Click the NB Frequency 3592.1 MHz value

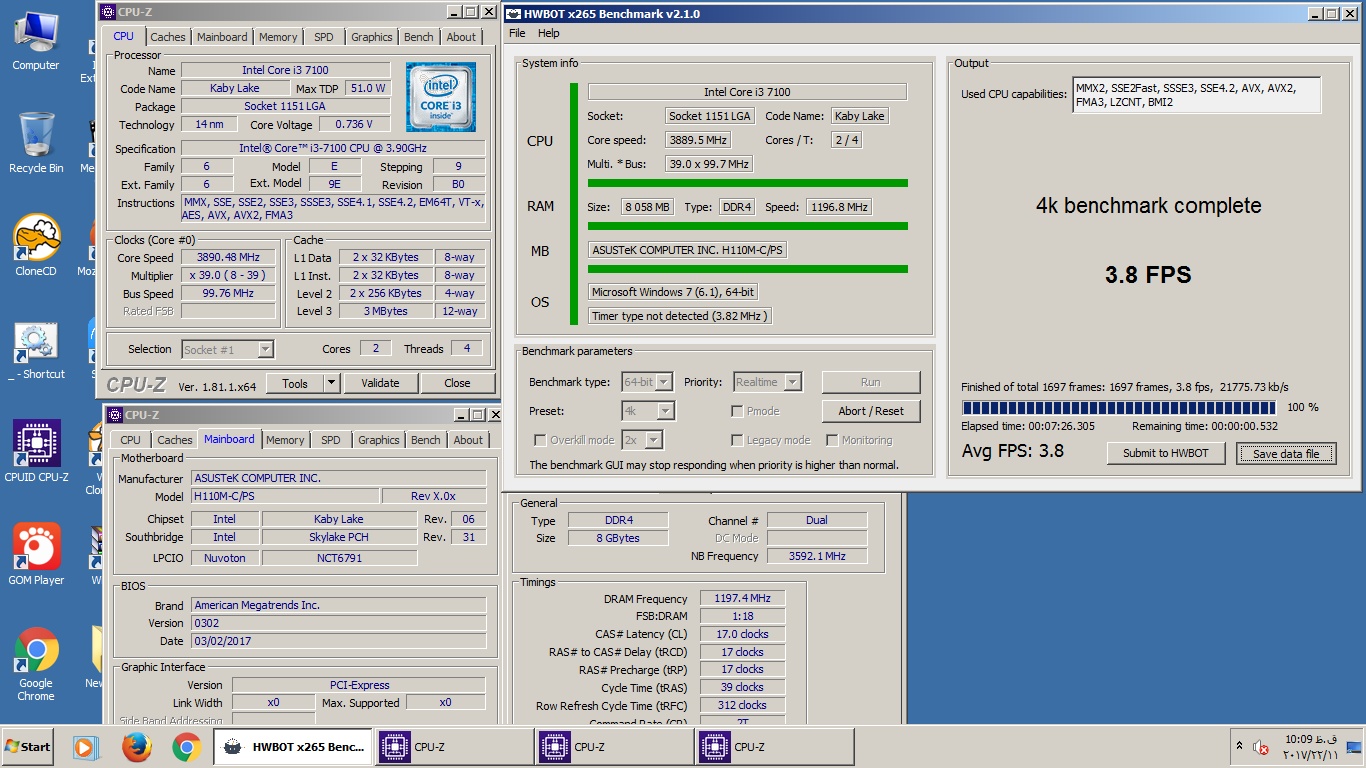(x=817, y=556)
